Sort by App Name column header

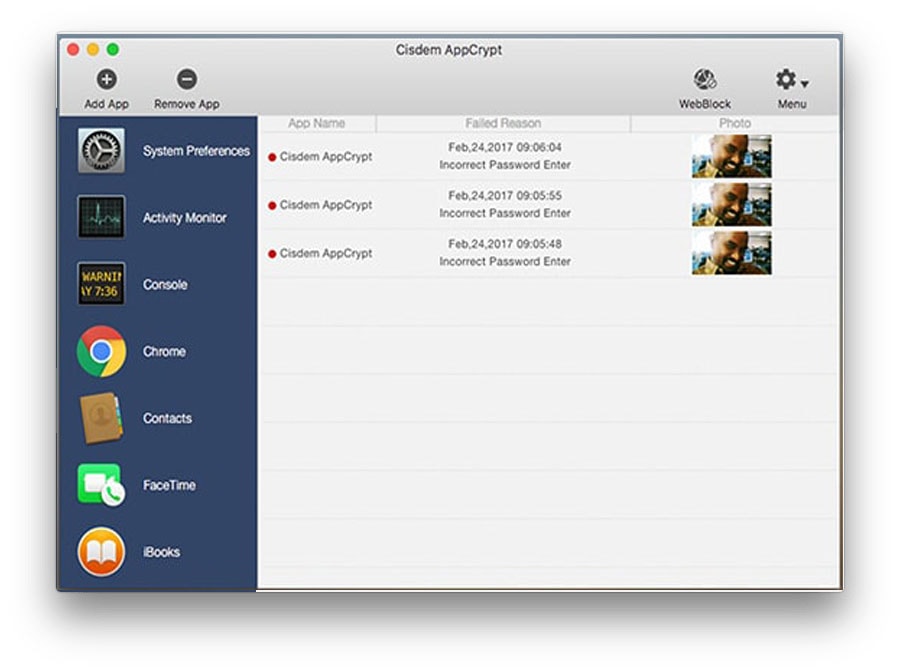click(x=317, y=123)
